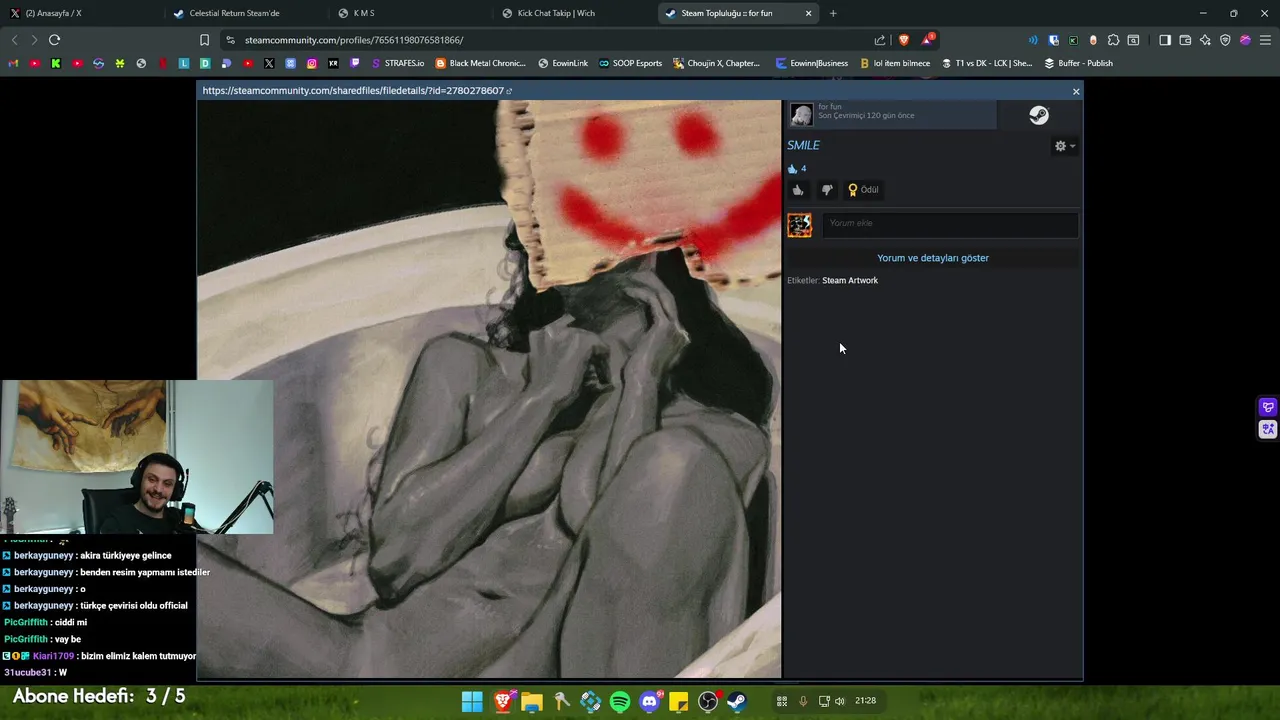Image resolution: width=1280 pixels, height=720 pixels.
Task: Open Brave Rewards triangle icon
Action: tap(928, 40)
